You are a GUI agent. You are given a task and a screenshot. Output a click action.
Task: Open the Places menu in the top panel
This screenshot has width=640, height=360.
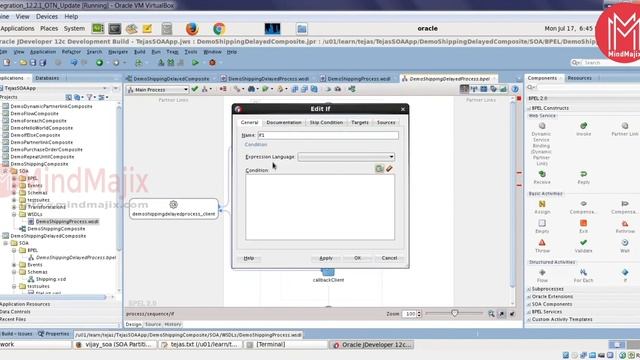click(x=49, y=29)
